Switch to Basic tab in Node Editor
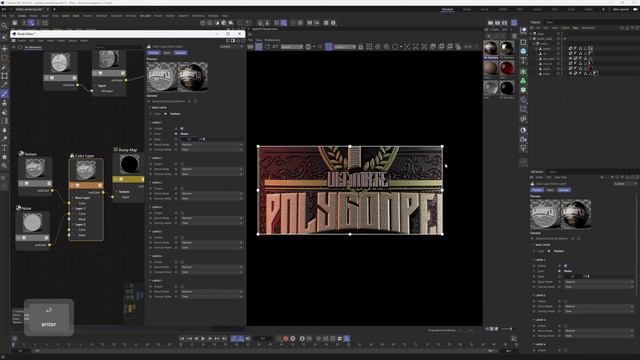This screenshot has width=640, height=360. click(167, 53)
